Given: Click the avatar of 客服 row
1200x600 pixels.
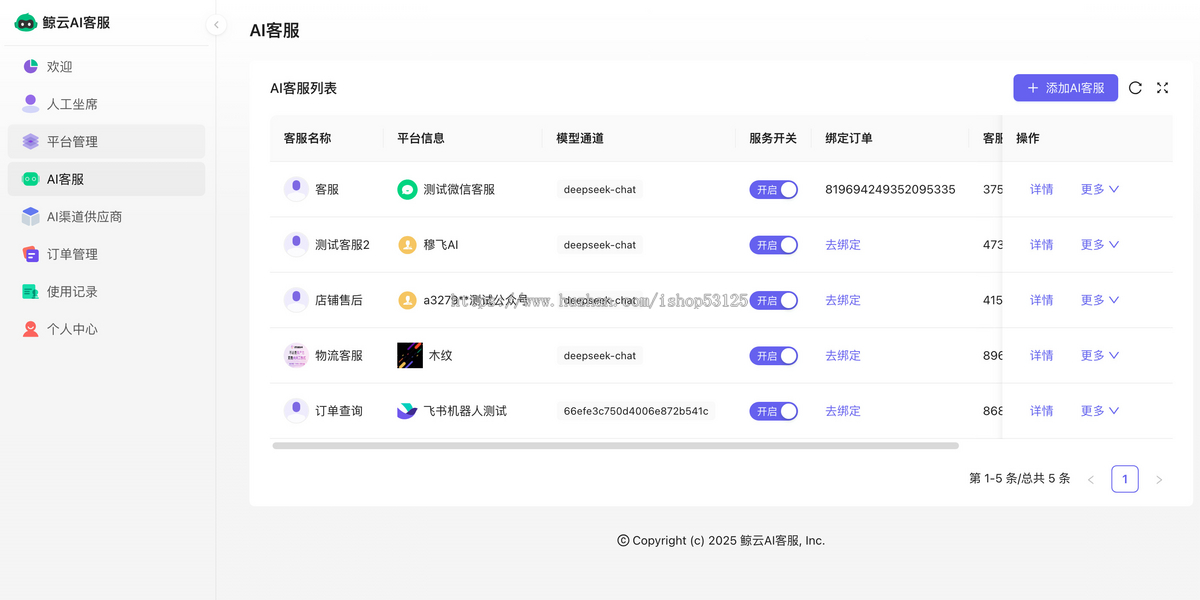Looking at the screenshot, I should 296,189.
